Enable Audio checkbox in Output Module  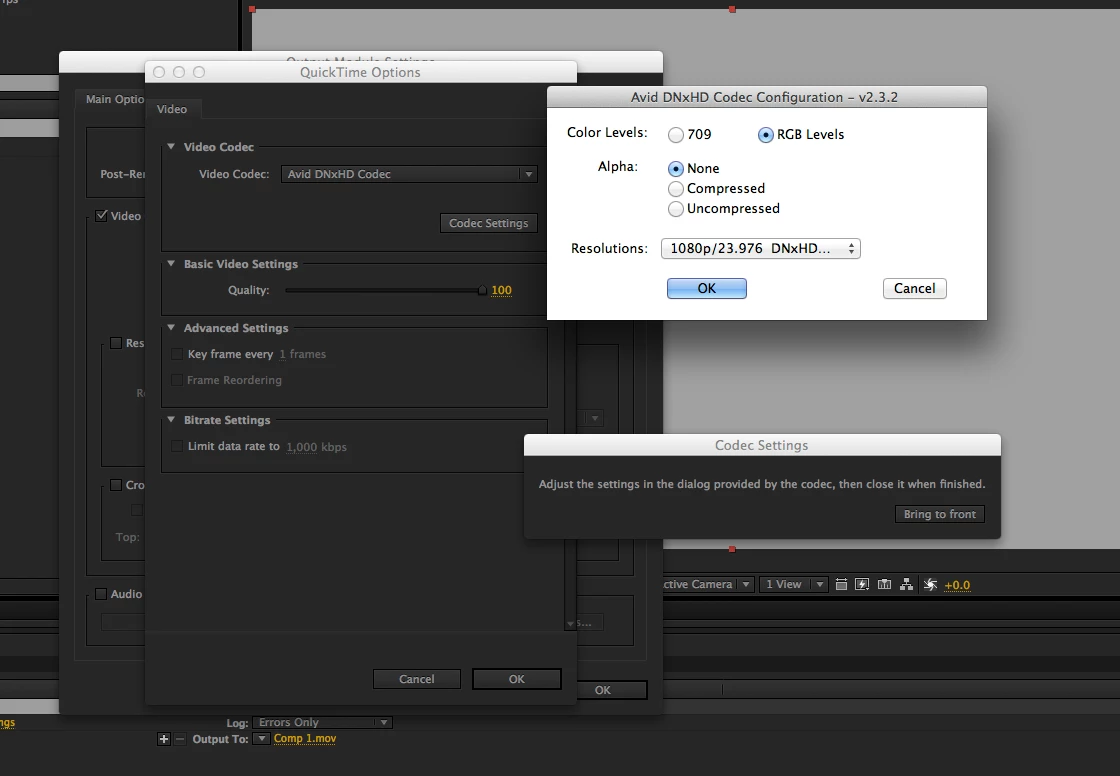tap(101, 594)
